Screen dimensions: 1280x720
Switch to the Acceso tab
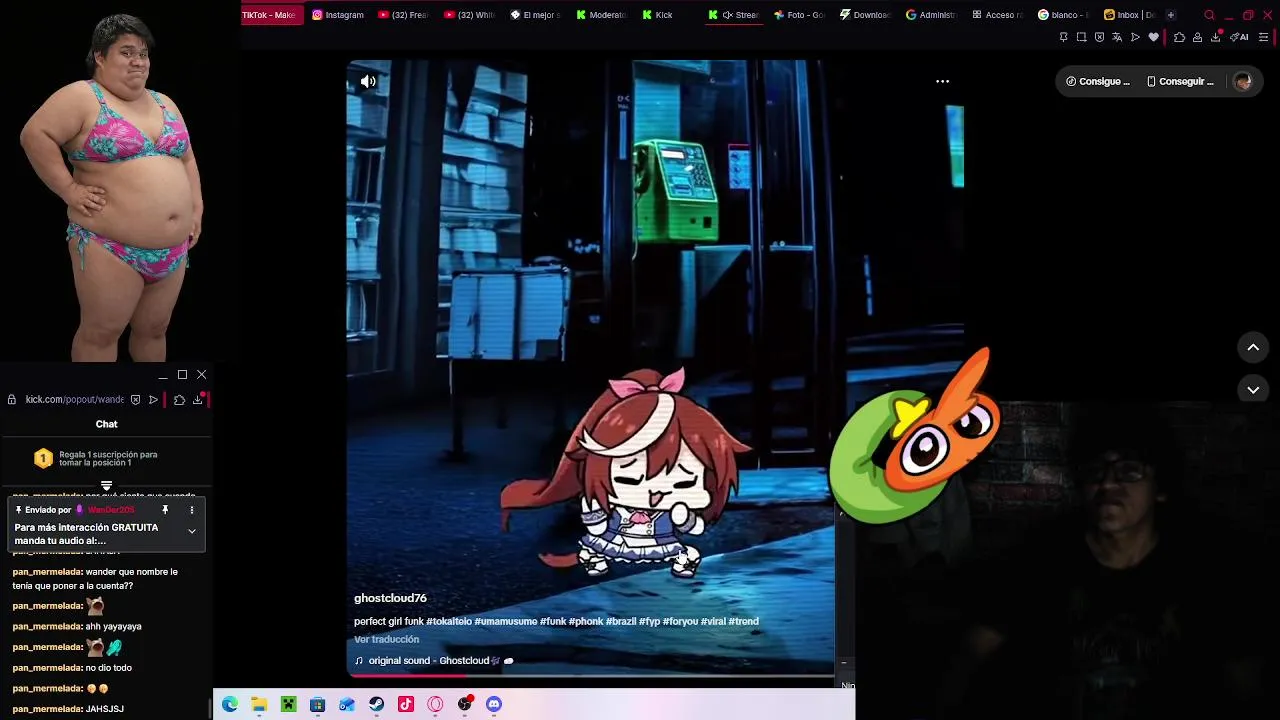tap(998, 15)
